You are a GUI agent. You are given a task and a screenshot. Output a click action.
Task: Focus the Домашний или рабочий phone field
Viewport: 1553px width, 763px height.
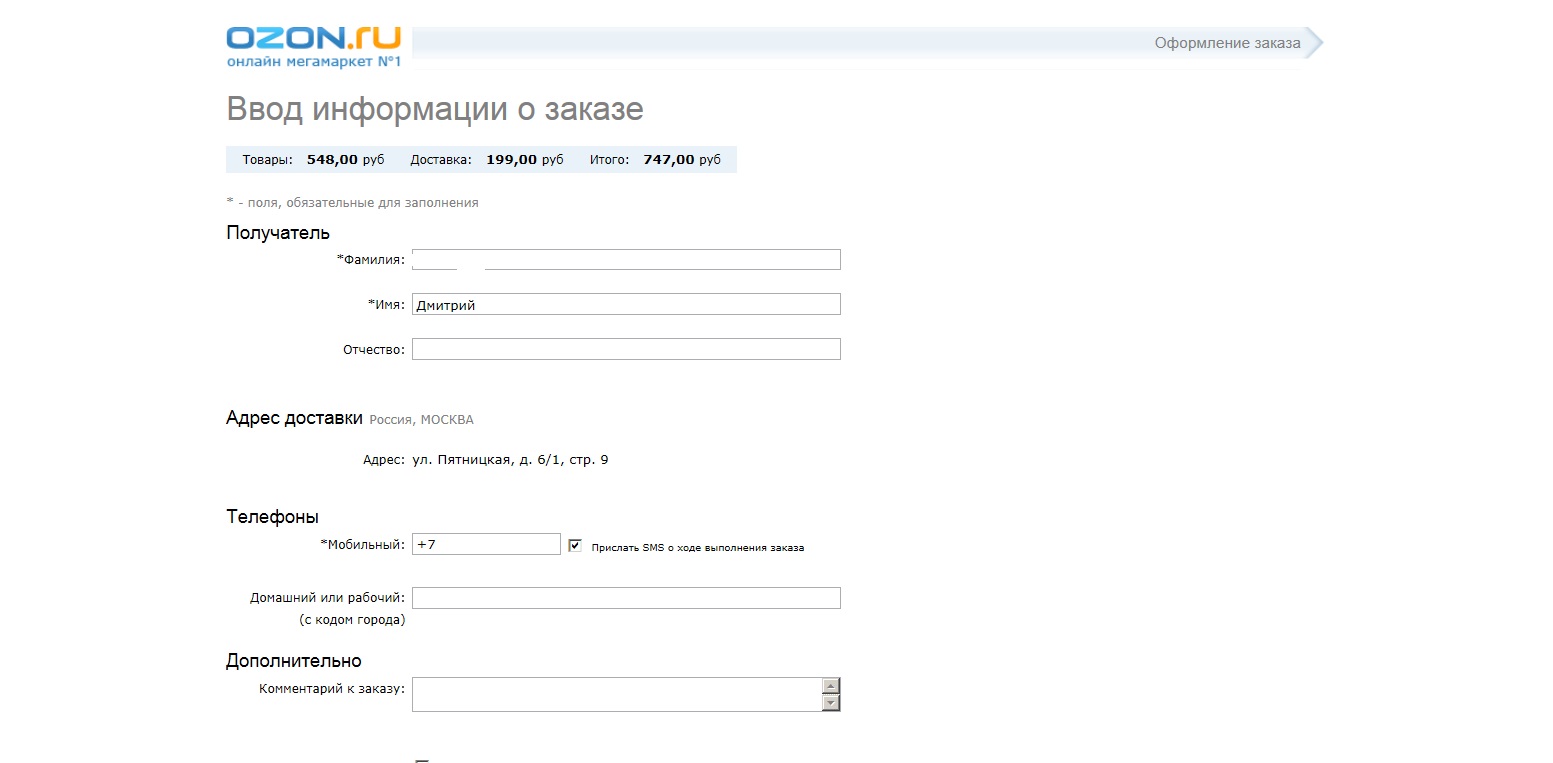pos(625,598)
